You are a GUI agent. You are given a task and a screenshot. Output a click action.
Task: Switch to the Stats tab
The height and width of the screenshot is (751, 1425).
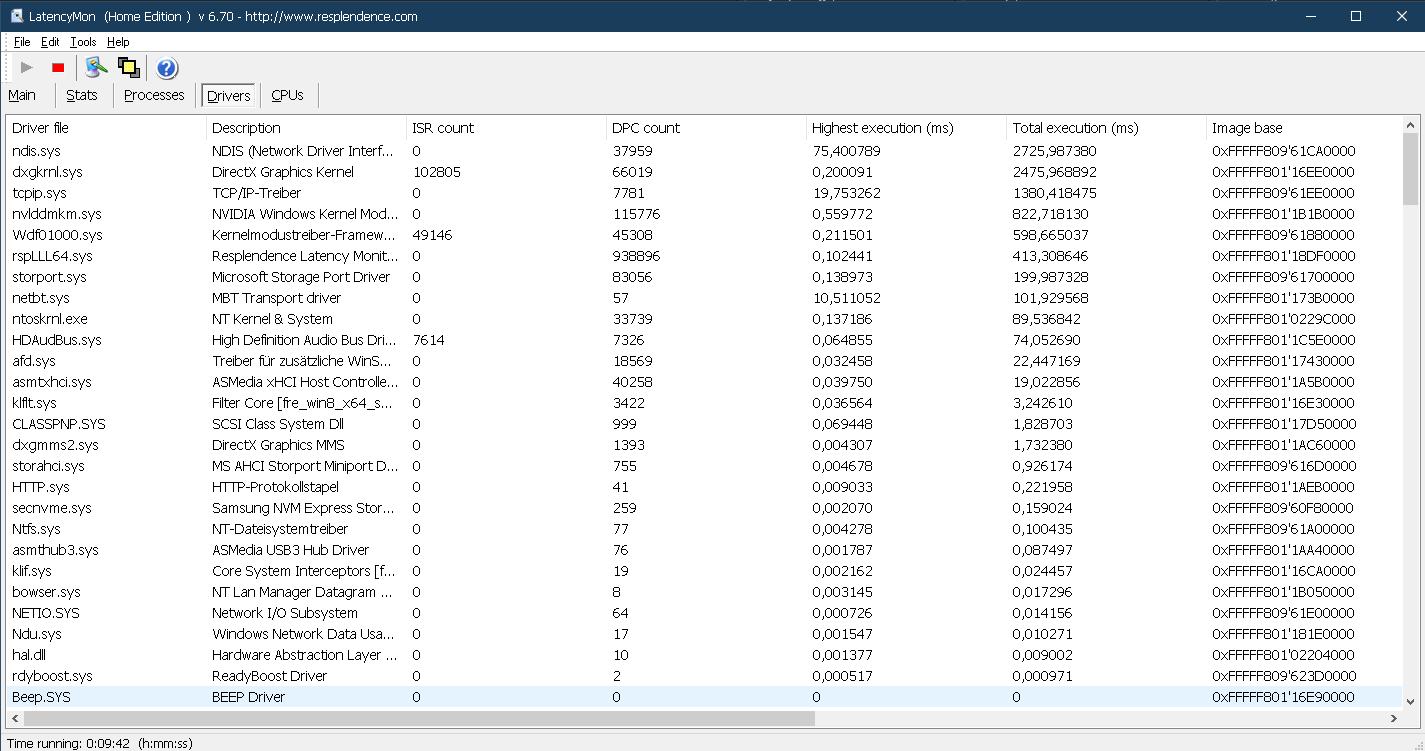point(82,95)
